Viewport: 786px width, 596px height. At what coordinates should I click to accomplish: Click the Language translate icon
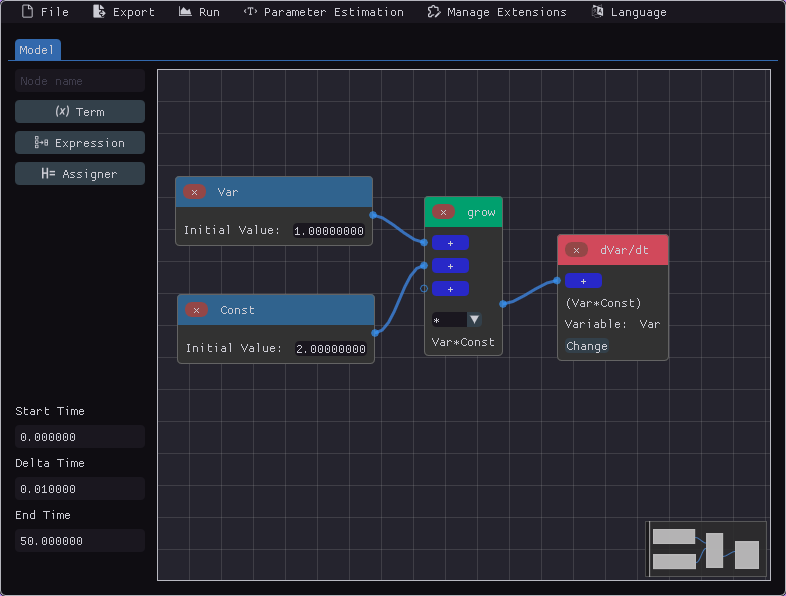[597, 11]
